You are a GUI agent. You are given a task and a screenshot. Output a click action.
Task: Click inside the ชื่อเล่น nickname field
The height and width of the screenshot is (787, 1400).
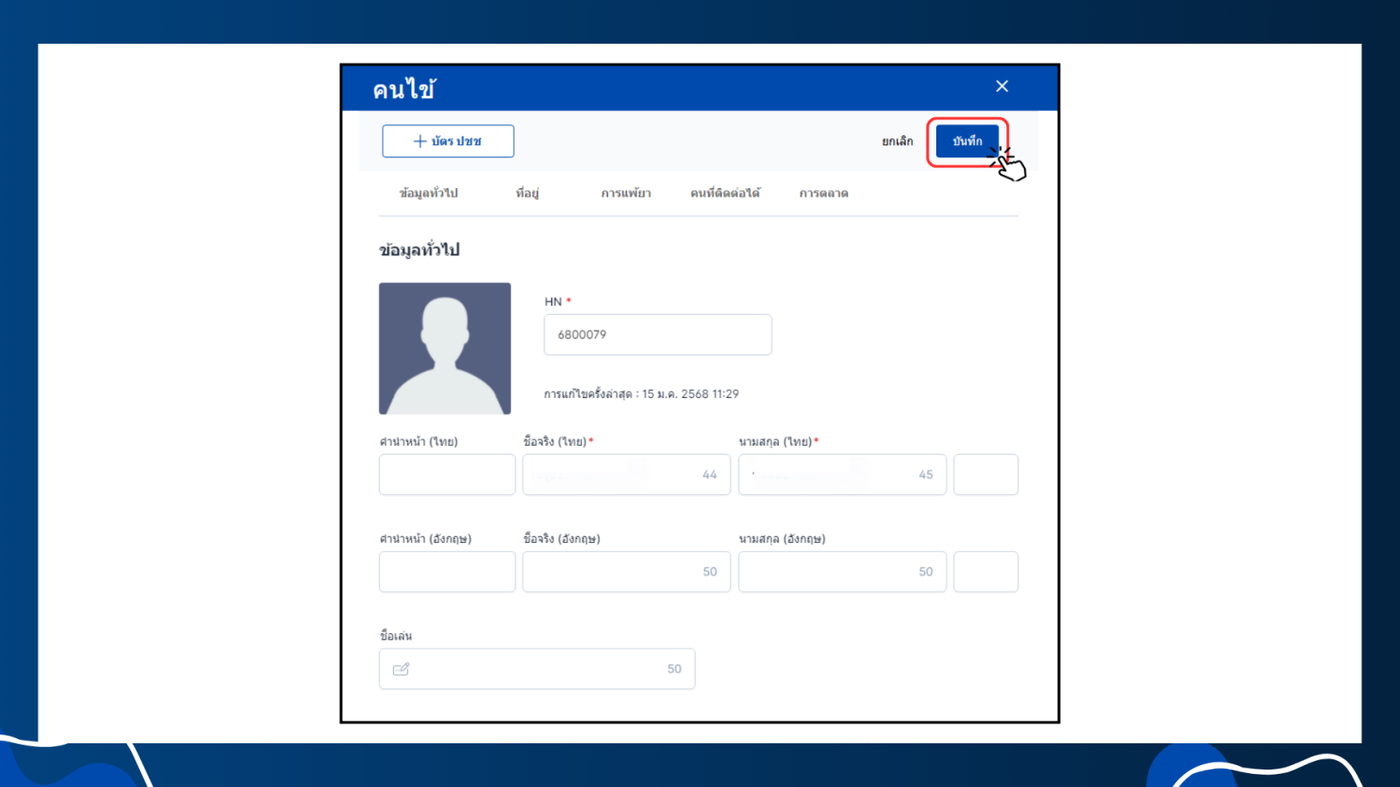537,669
